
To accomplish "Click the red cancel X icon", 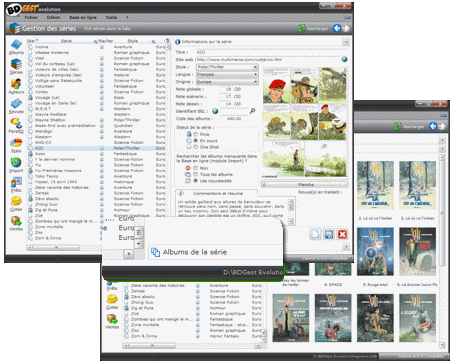I will [x=342, y=234].
